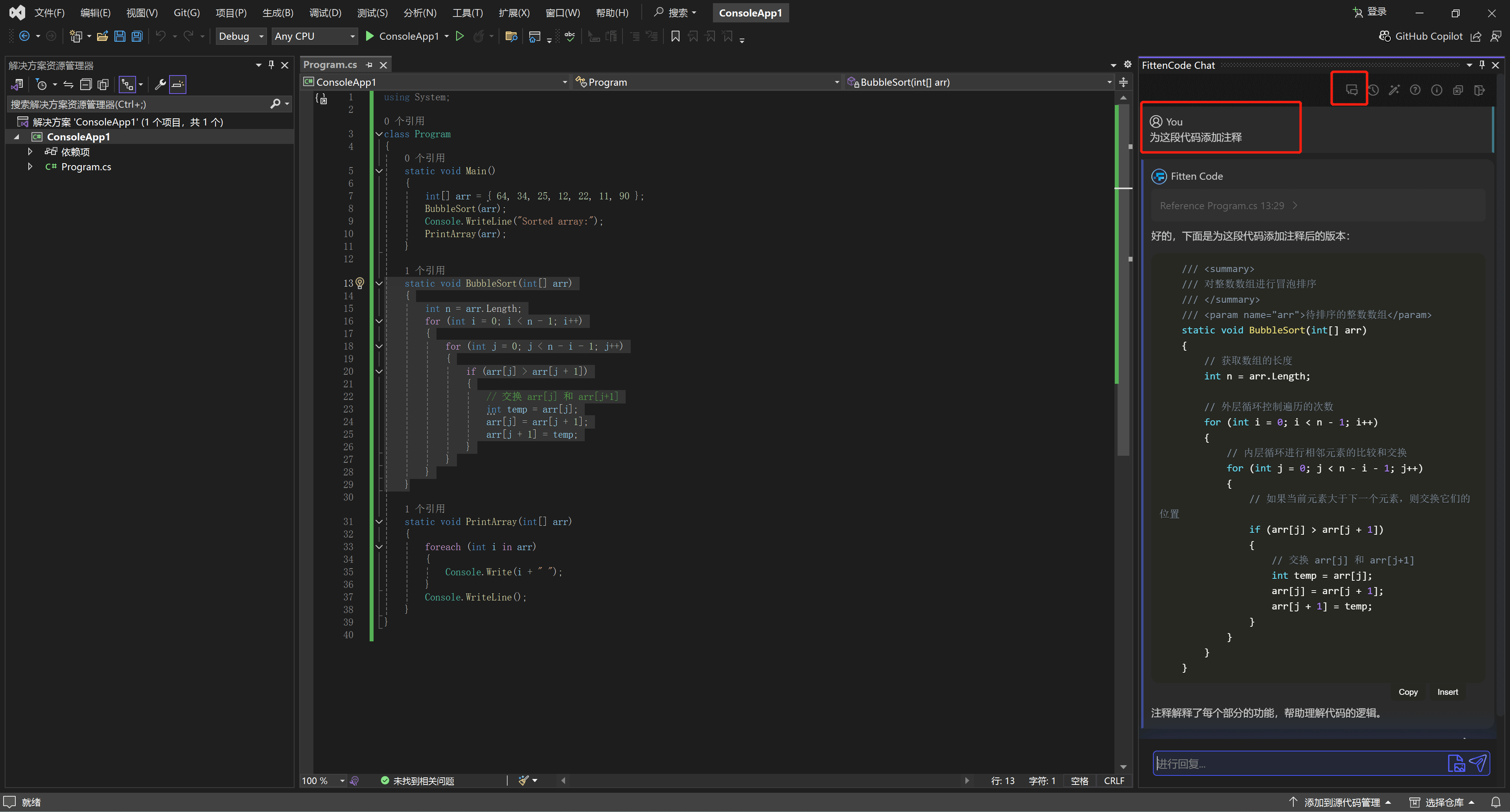This screenshot has height=812, width=1510.
Task: Toggle pin on Program.cs tab
Action: tap(369, 64)
